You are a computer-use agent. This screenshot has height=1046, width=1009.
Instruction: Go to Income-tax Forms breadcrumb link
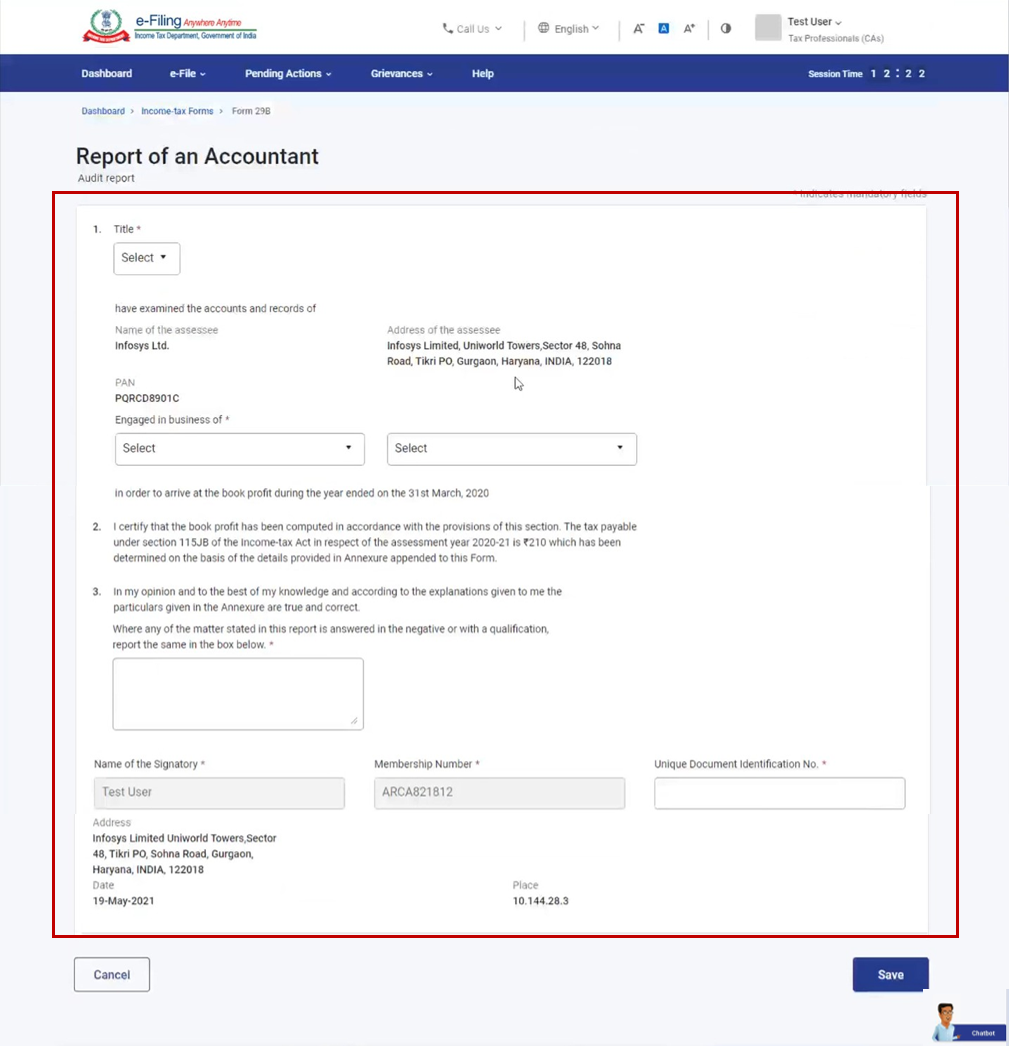[x=177, y=111]
